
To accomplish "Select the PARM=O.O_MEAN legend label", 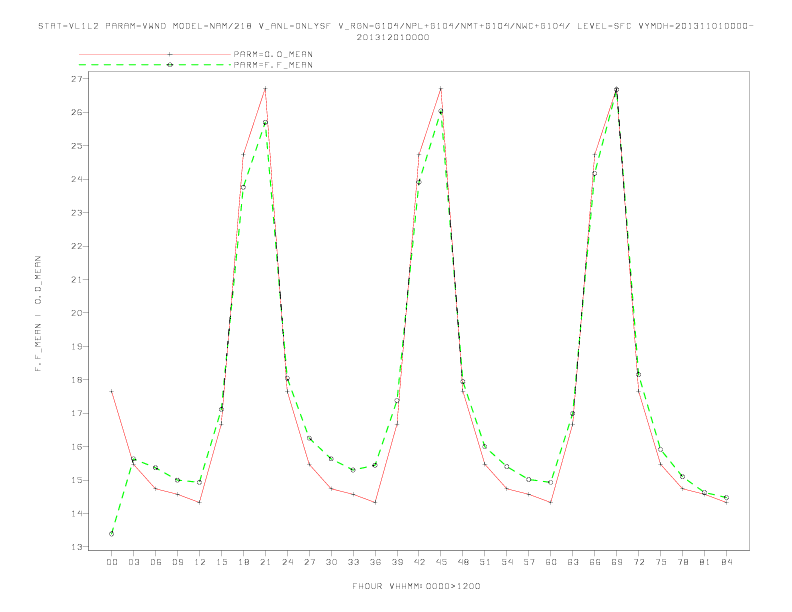I will [273, 54].
